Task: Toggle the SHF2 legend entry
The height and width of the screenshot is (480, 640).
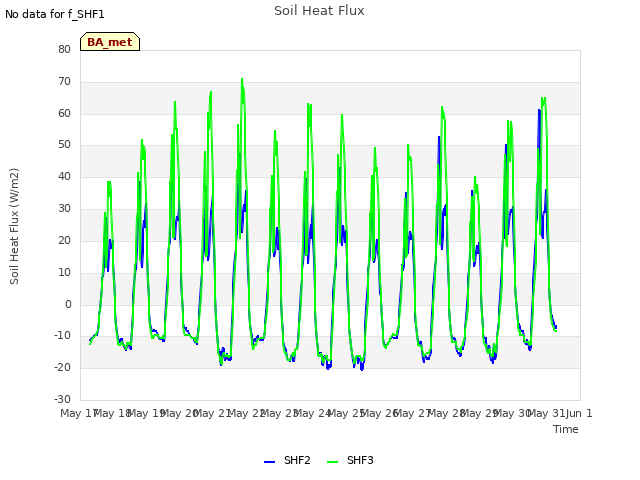Action: click(x=287, y=460)
